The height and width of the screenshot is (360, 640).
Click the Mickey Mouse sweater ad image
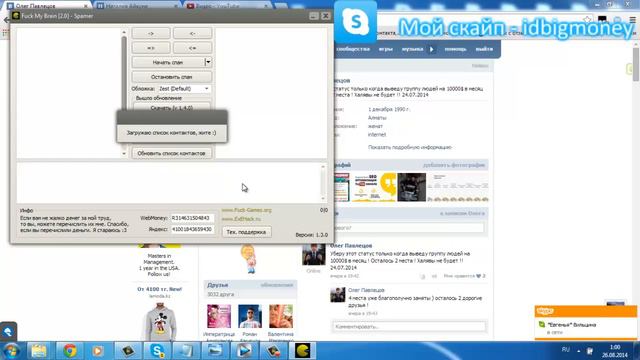tap(160, 321)
